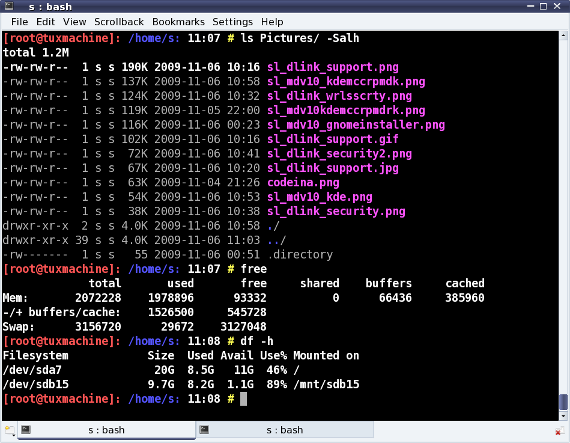Open the Settings menu

pyautogui.click(x=232, y=22)
